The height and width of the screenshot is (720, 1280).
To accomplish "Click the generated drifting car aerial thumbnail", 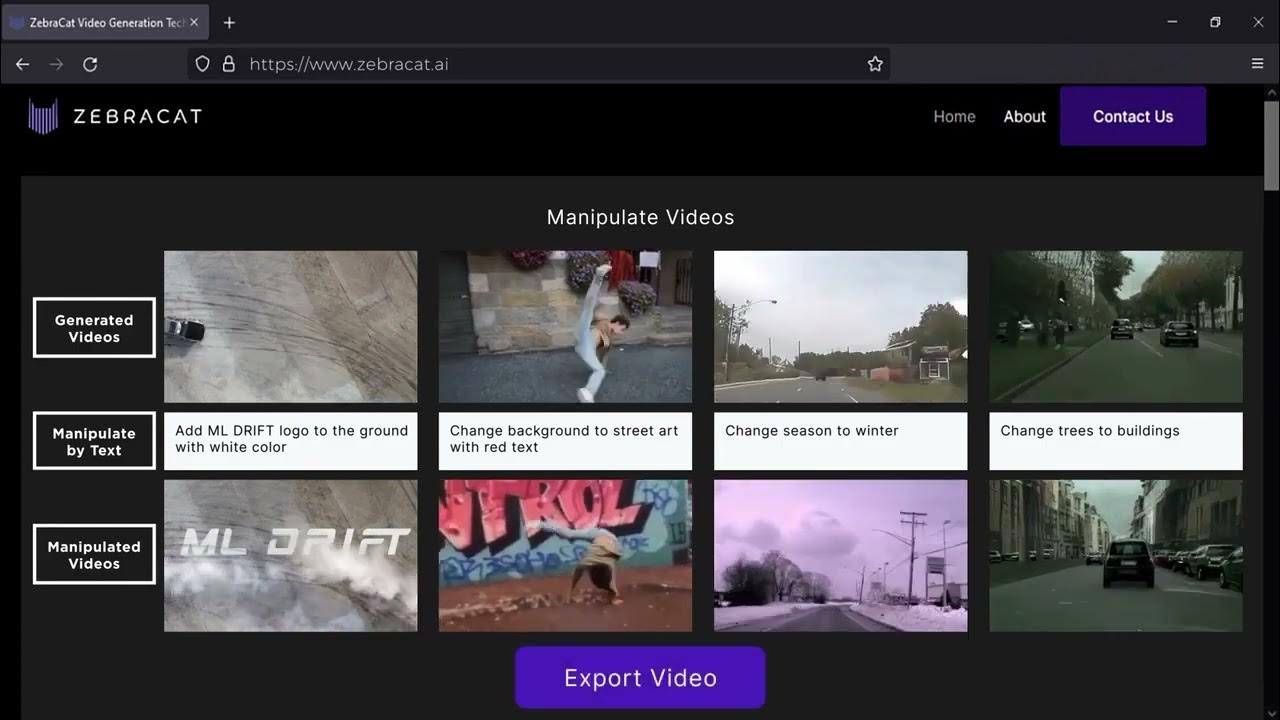I will coord(291,327).
